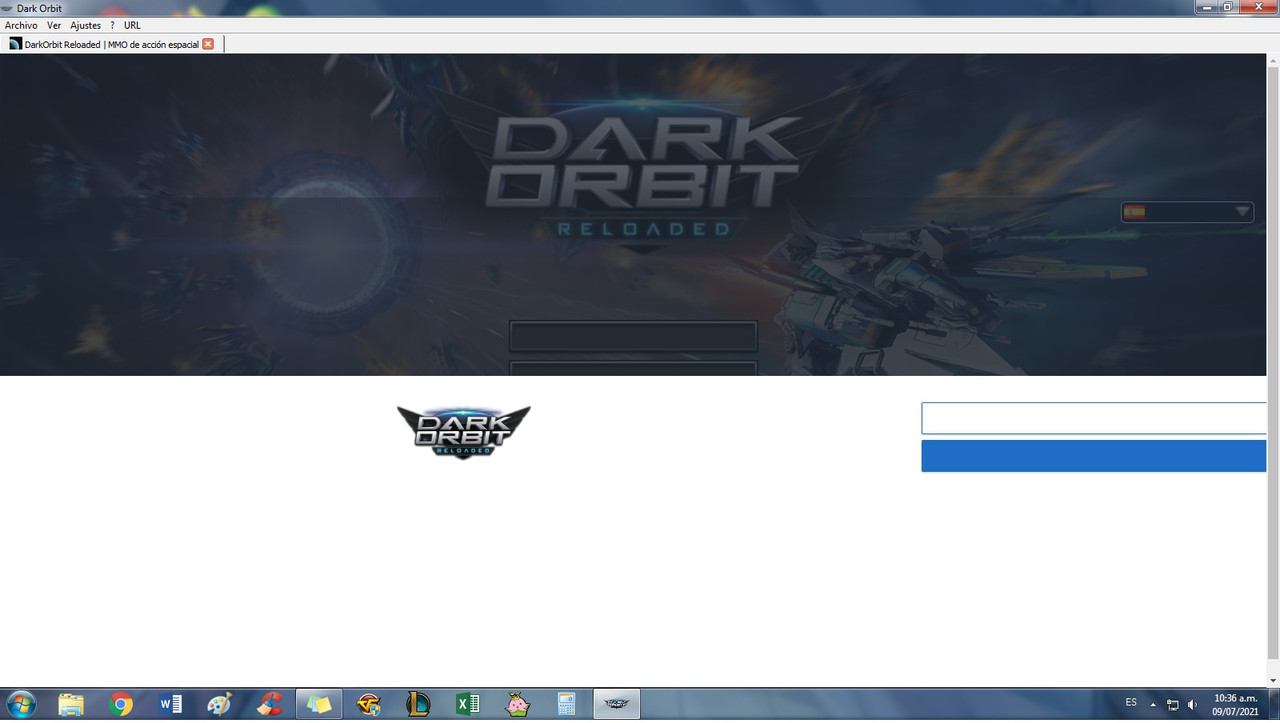Open network status tray icon

1173,704
